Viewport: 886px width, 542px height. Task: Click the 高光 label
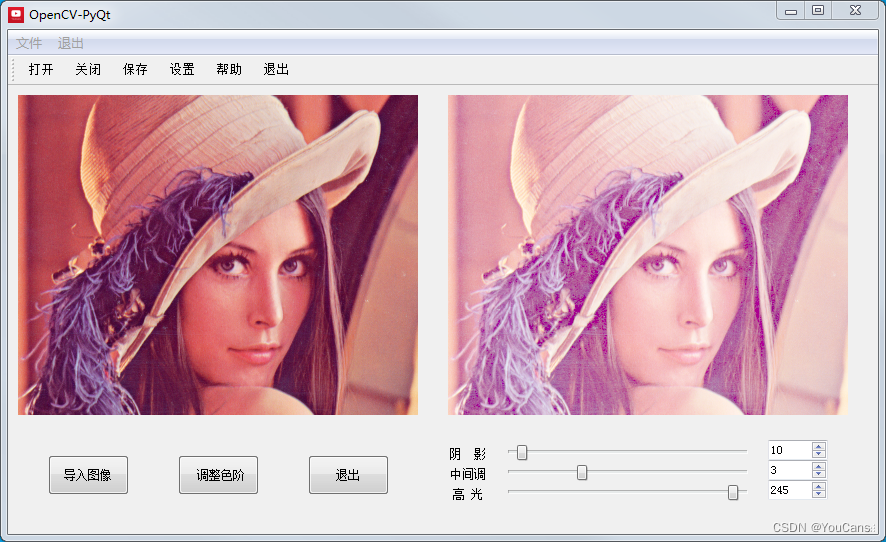[x=467, y=495]
